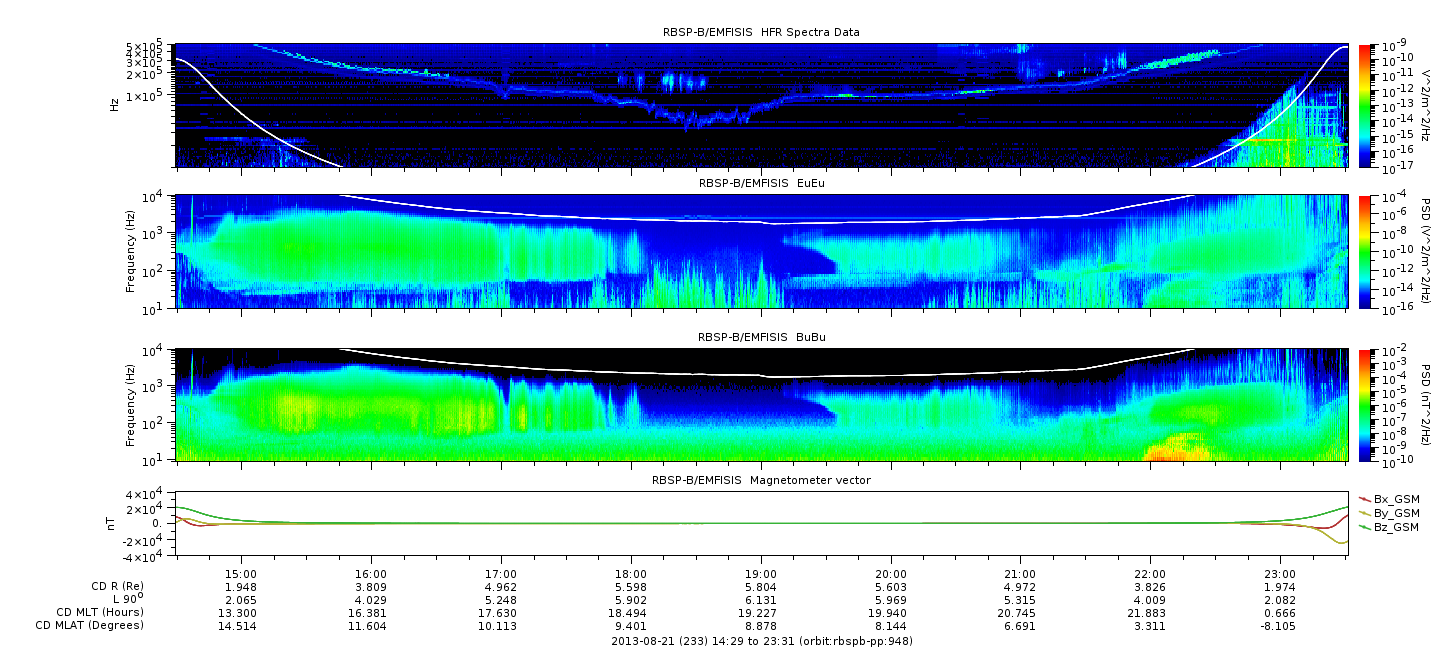Image resolution: width=1447 pixels, height=658 pixels.
Task: Click the nT axis label of magnetometer plot
Action: point(114,523)
